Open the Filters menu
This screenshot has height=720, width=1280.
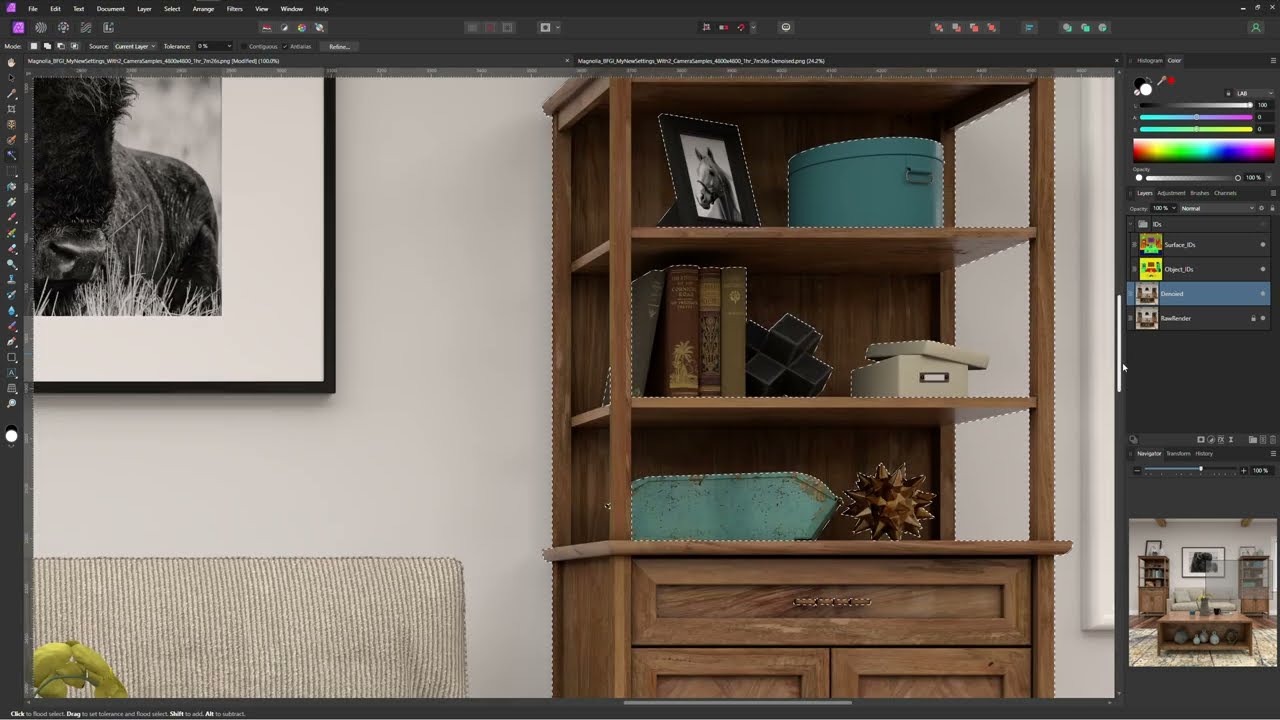pyautogui.click(x=234, y=9)
